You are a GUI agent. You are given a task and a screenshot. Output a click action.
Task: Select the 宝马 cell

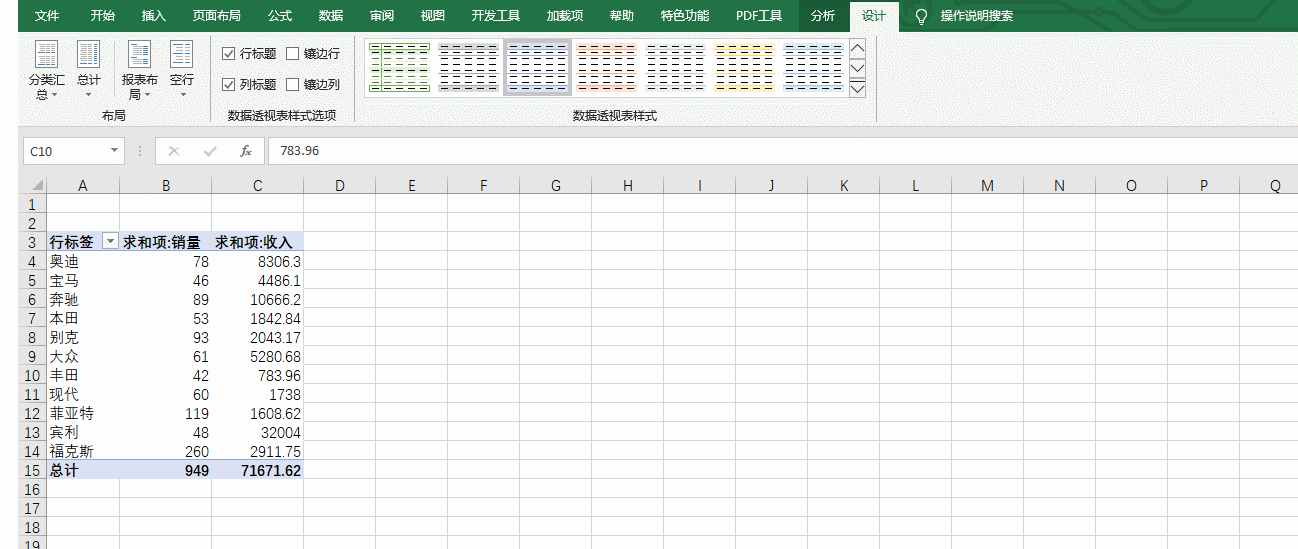point(83,280)
